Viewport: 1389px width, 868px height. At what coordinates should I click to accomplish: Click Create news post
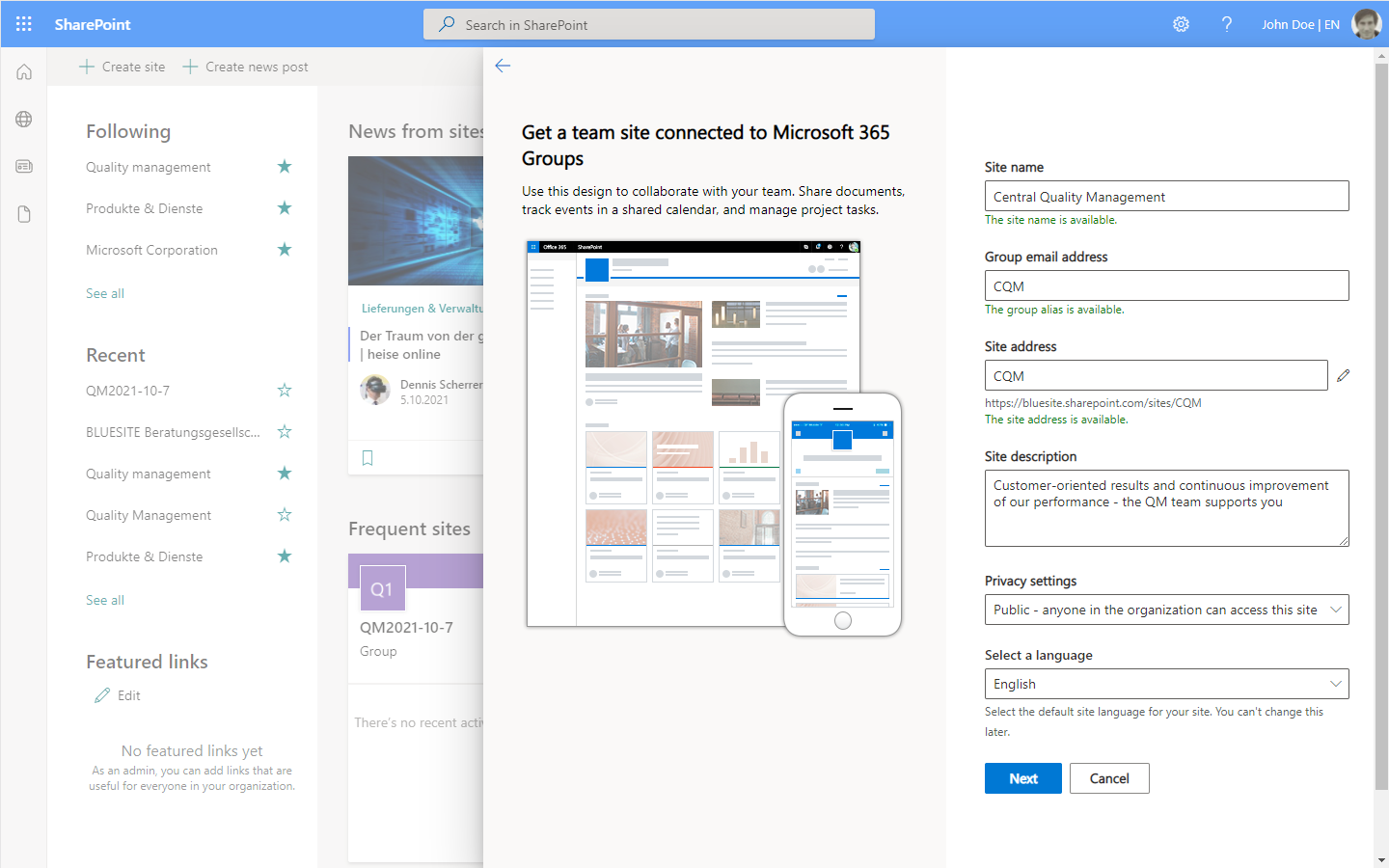coord(245,67)
